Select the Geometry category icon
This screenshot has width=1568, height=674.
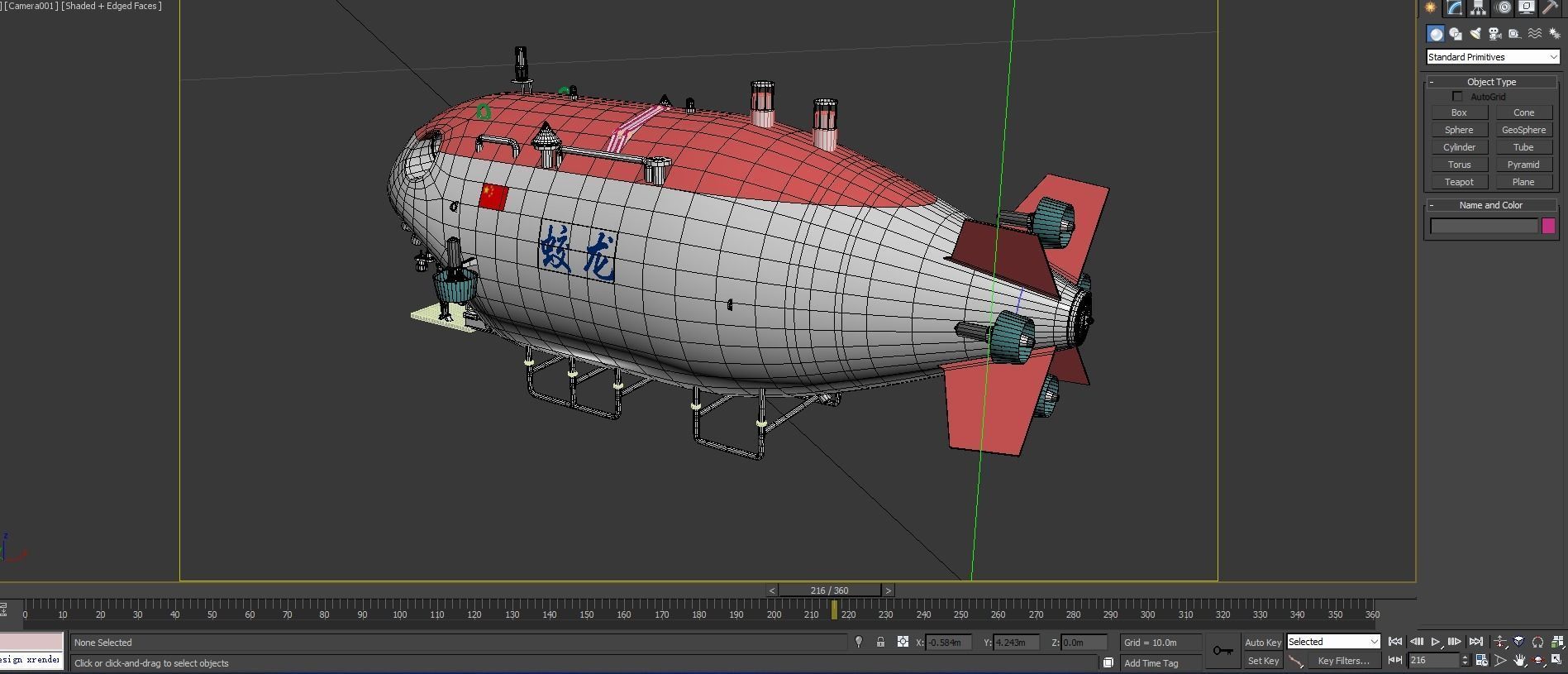coord(1436,34)
